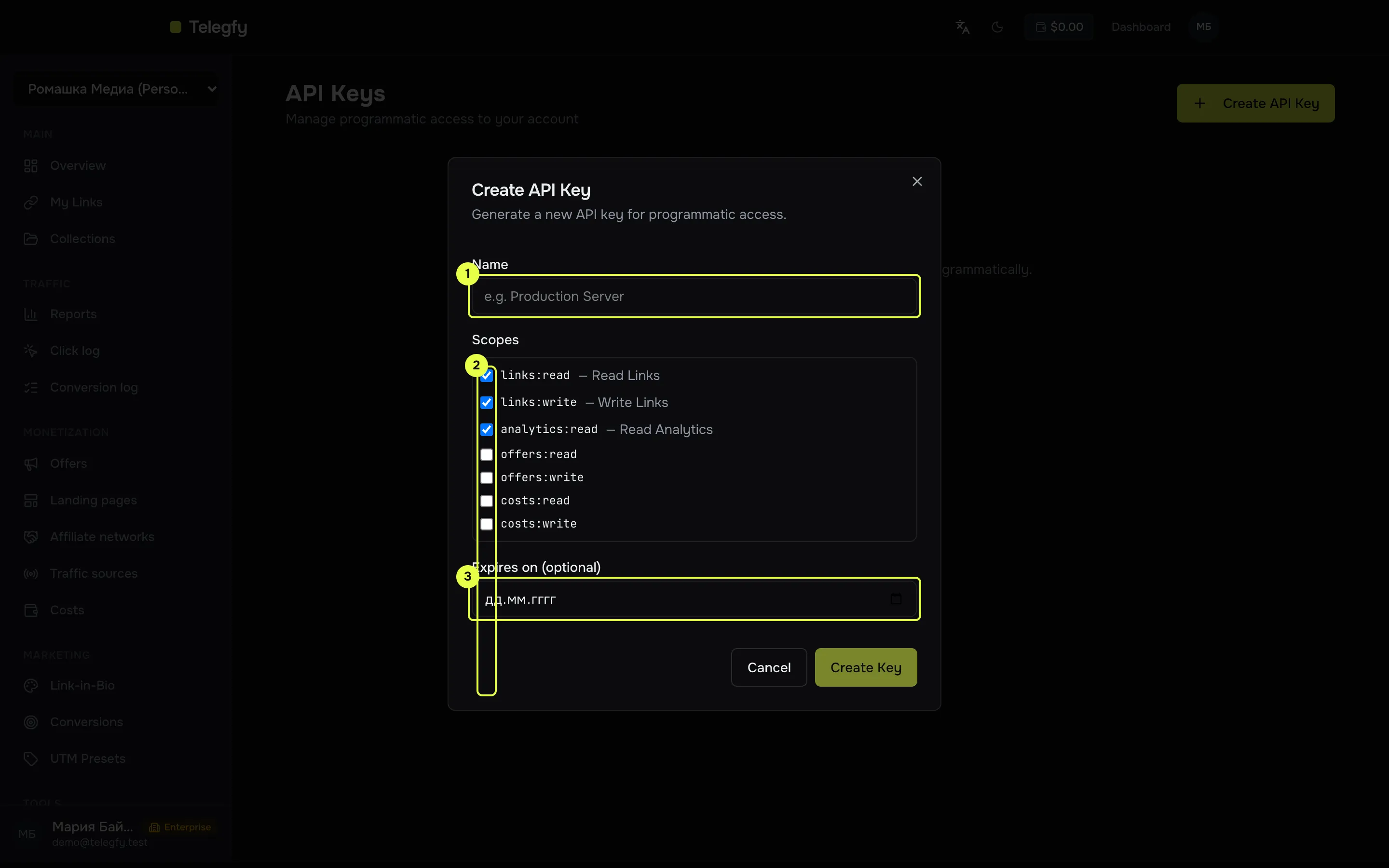
Task: Click the Landing pages layout icon
Action: [31, 500]
